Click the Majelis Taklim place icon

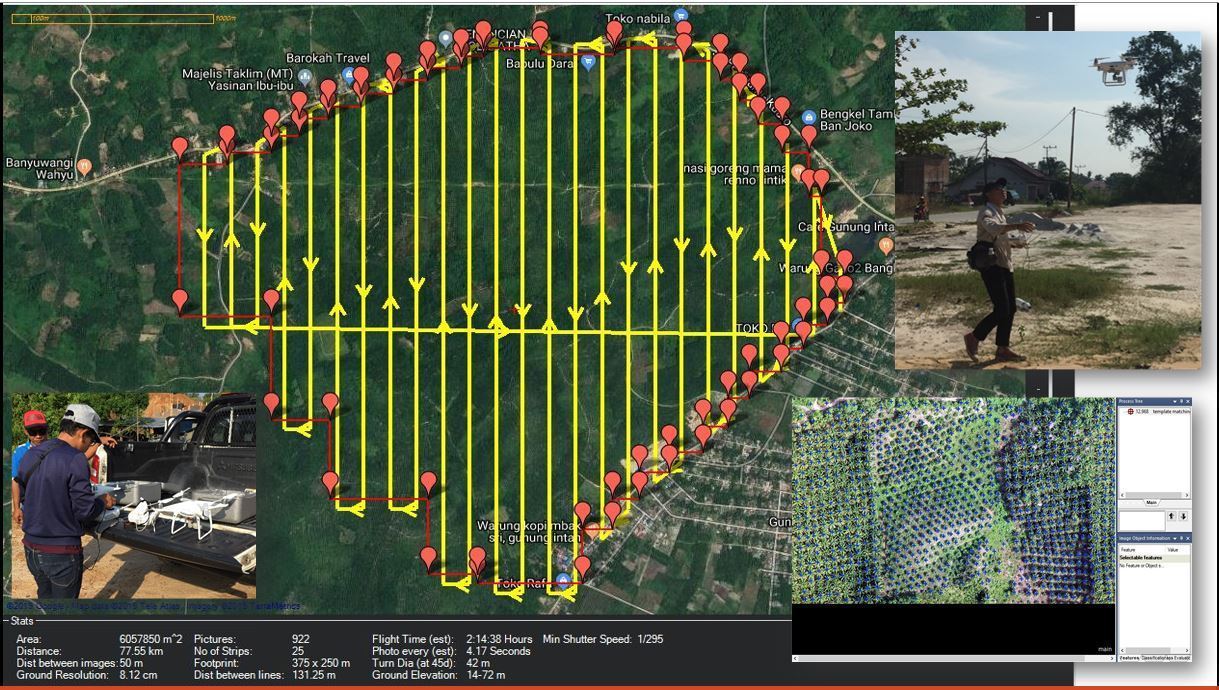coord(304,76)
